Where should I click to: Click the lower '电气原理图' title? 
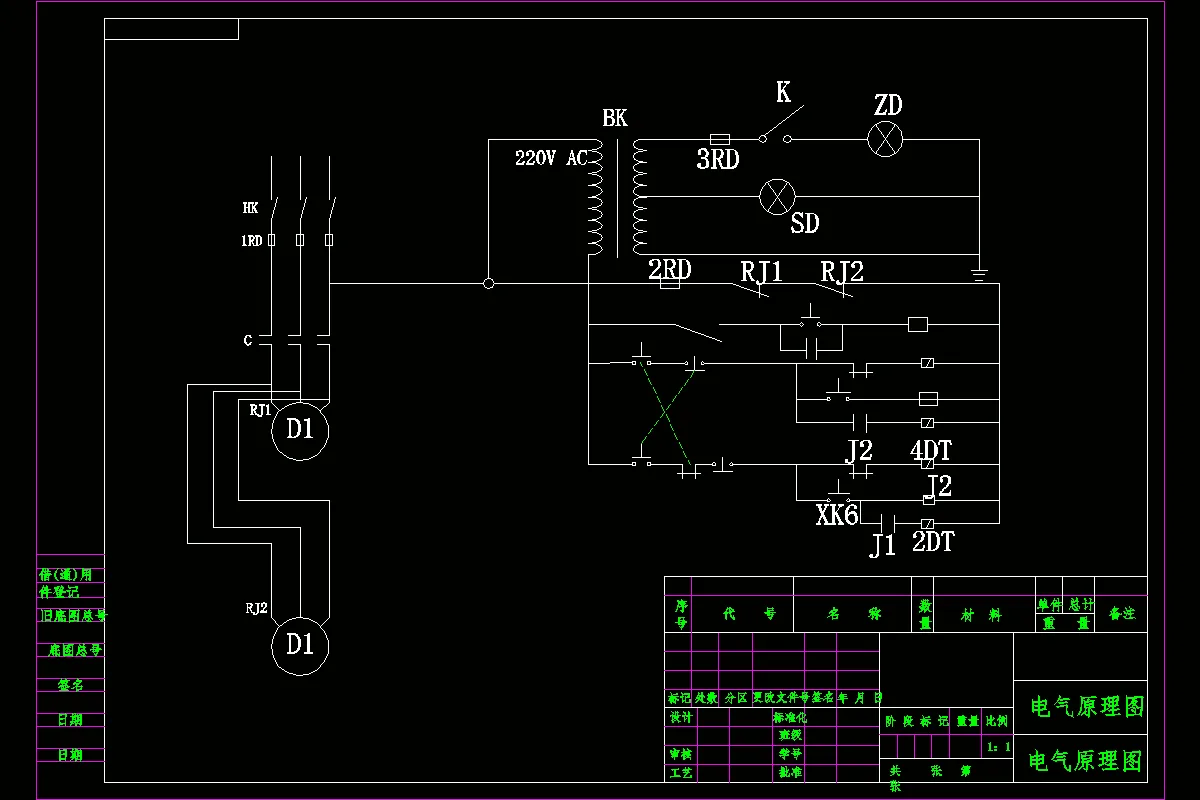click(x=1086, y=761)
